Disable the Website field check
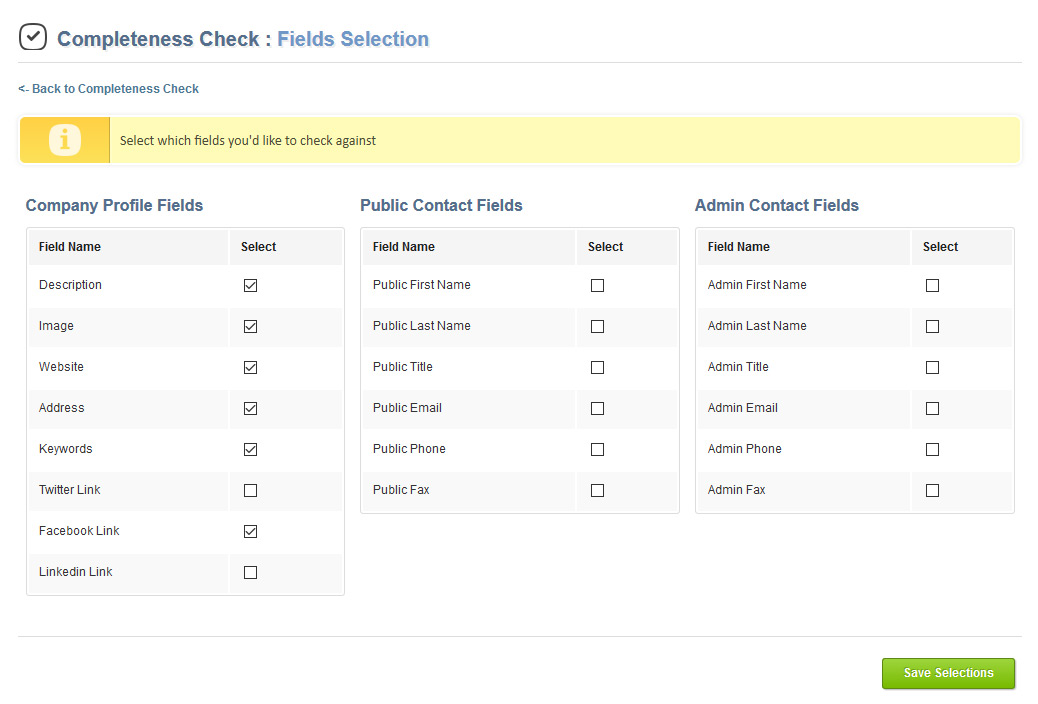1038x704 pixels. coord(250,367)
